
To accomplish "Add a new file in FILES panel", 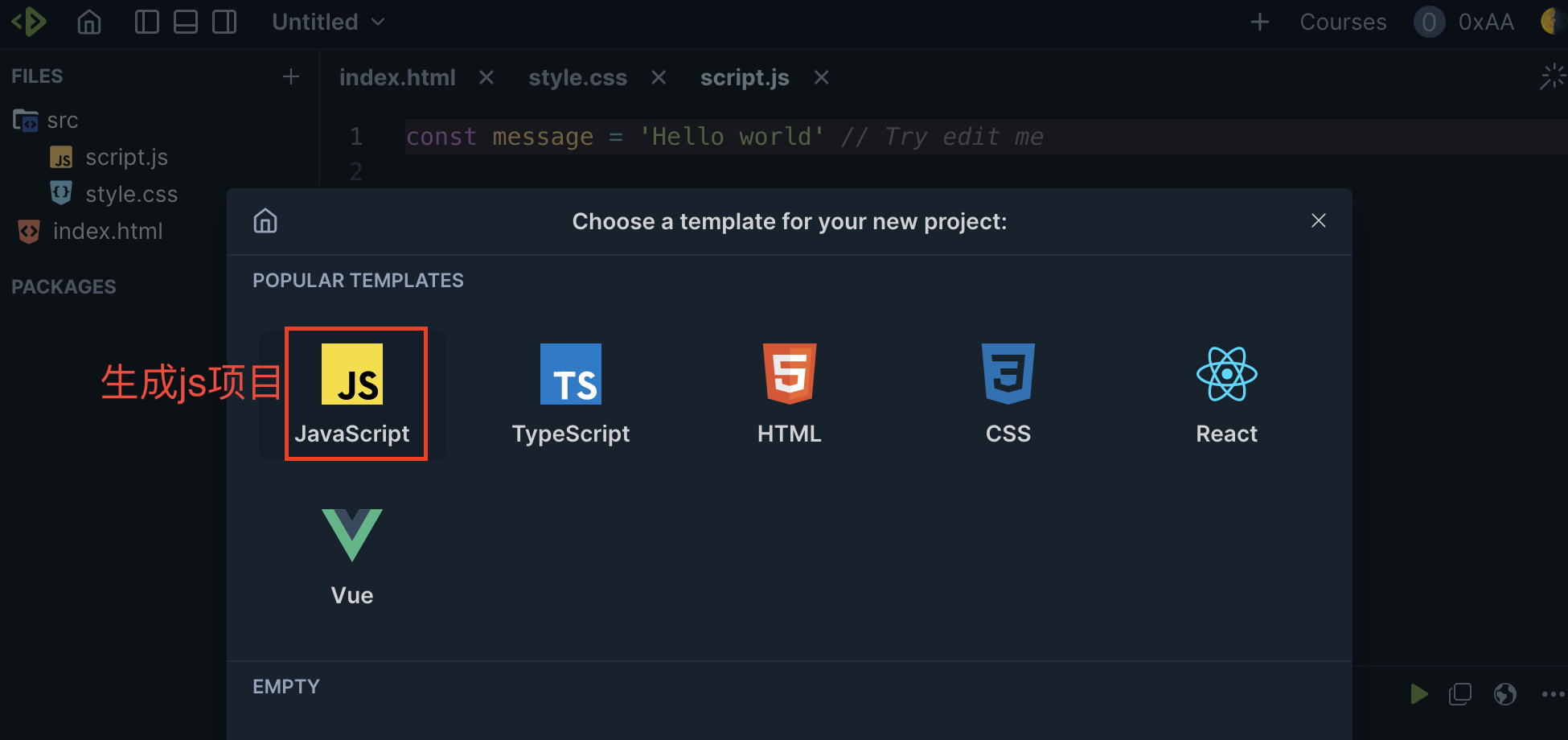I will [291, 76].
